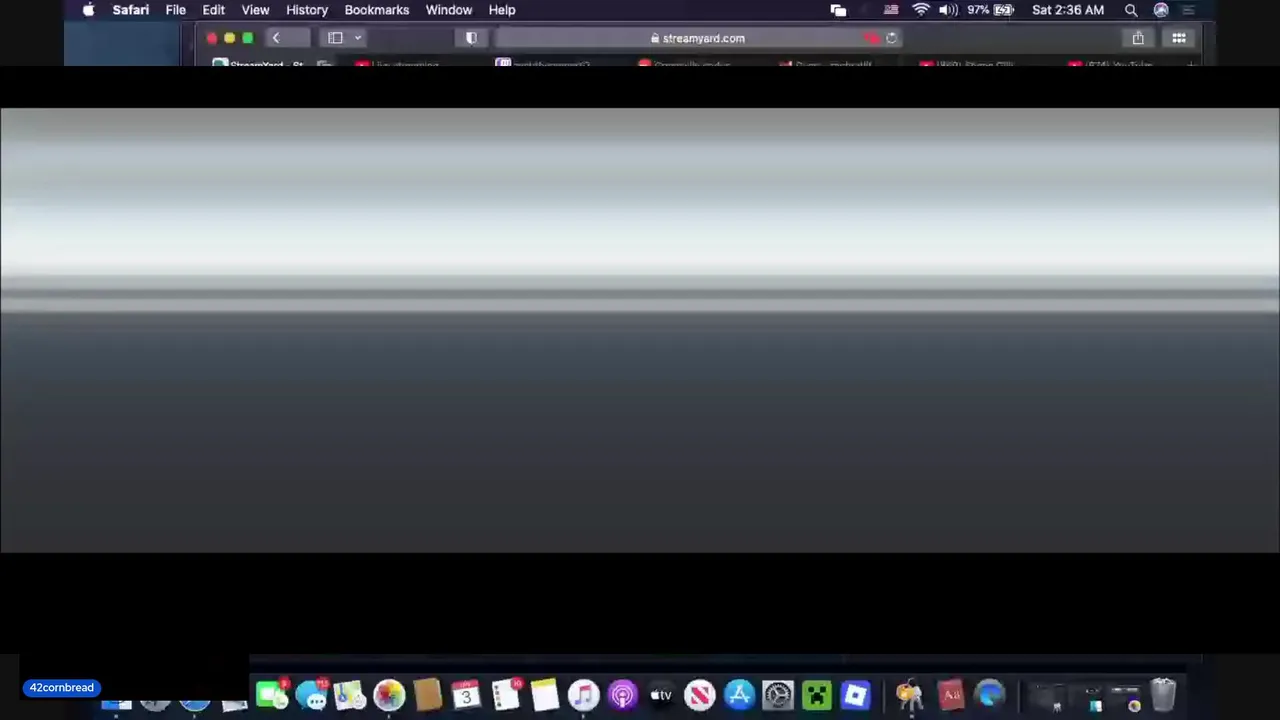Viewport: 1280px width, 720px height.
Task: Click the Share icon in Safari toolbar
Action: [x=1138, y=38]
